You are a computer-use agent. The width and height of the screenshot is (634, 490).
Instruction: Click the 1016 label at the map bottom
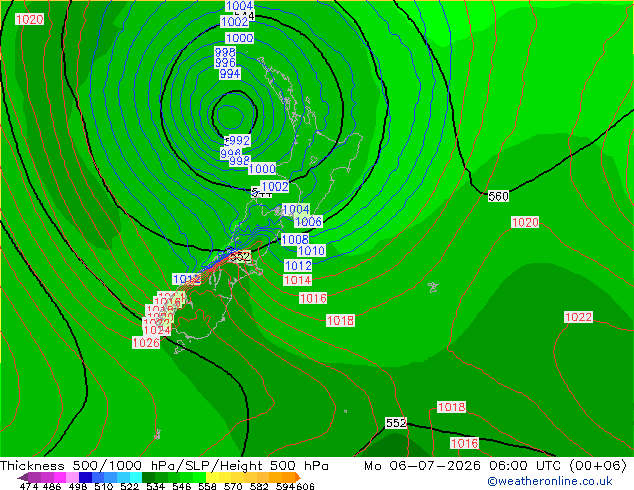click(465, 444)
